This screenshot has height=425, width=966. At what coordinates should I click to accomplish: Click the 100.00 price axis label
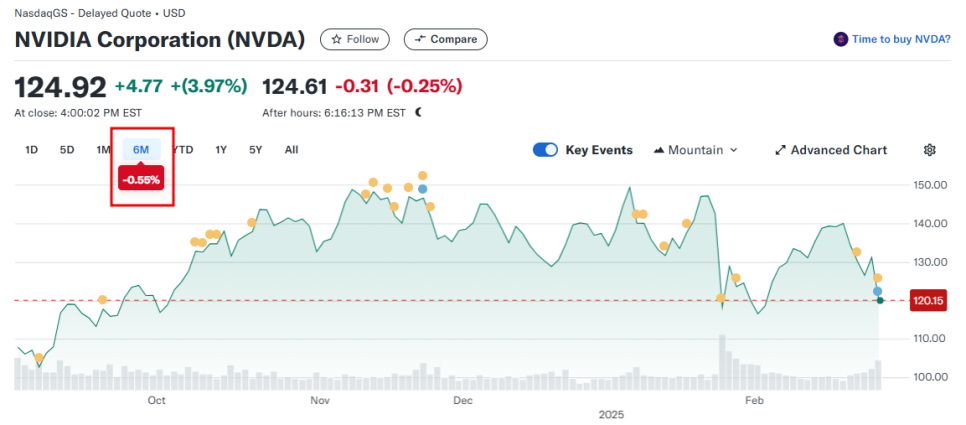click(929, 377)
